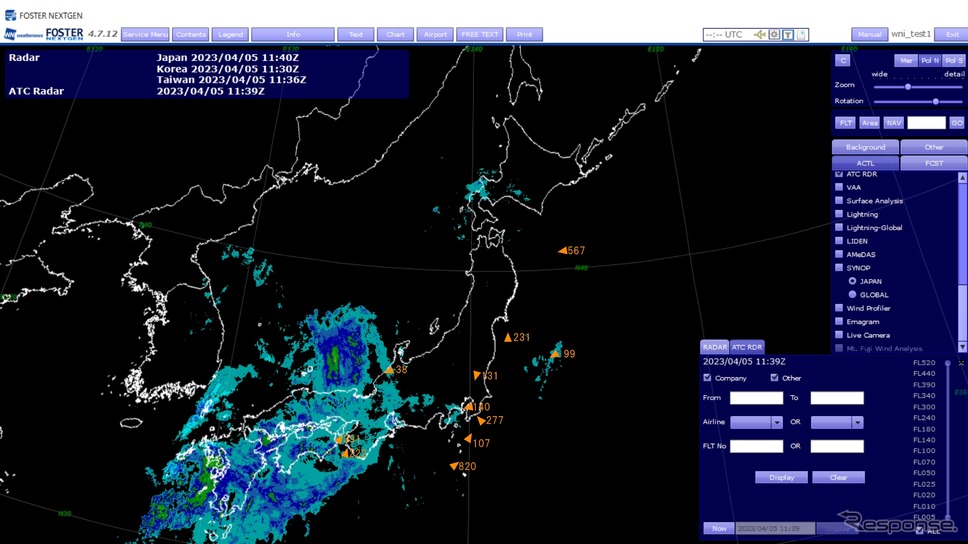Open the first Airline dropdown
The image size is (968, 544).
(x=777, y=423)
